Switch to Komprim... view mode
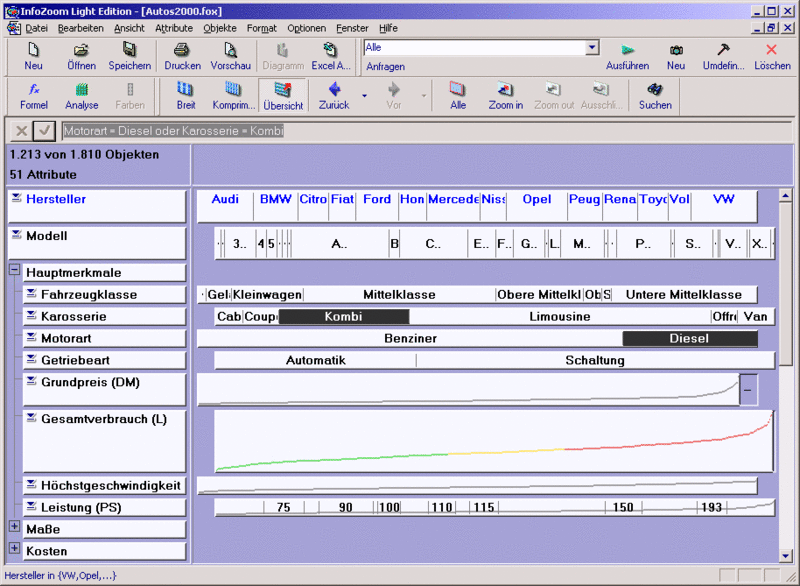Screen dimensions: 800x586 [234, 96]
